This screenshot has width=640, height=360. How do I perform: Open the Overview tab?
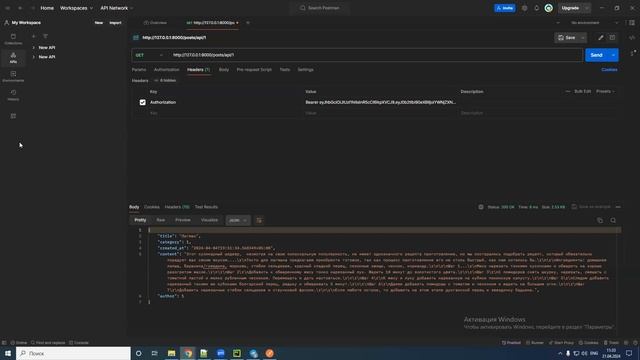155,23
